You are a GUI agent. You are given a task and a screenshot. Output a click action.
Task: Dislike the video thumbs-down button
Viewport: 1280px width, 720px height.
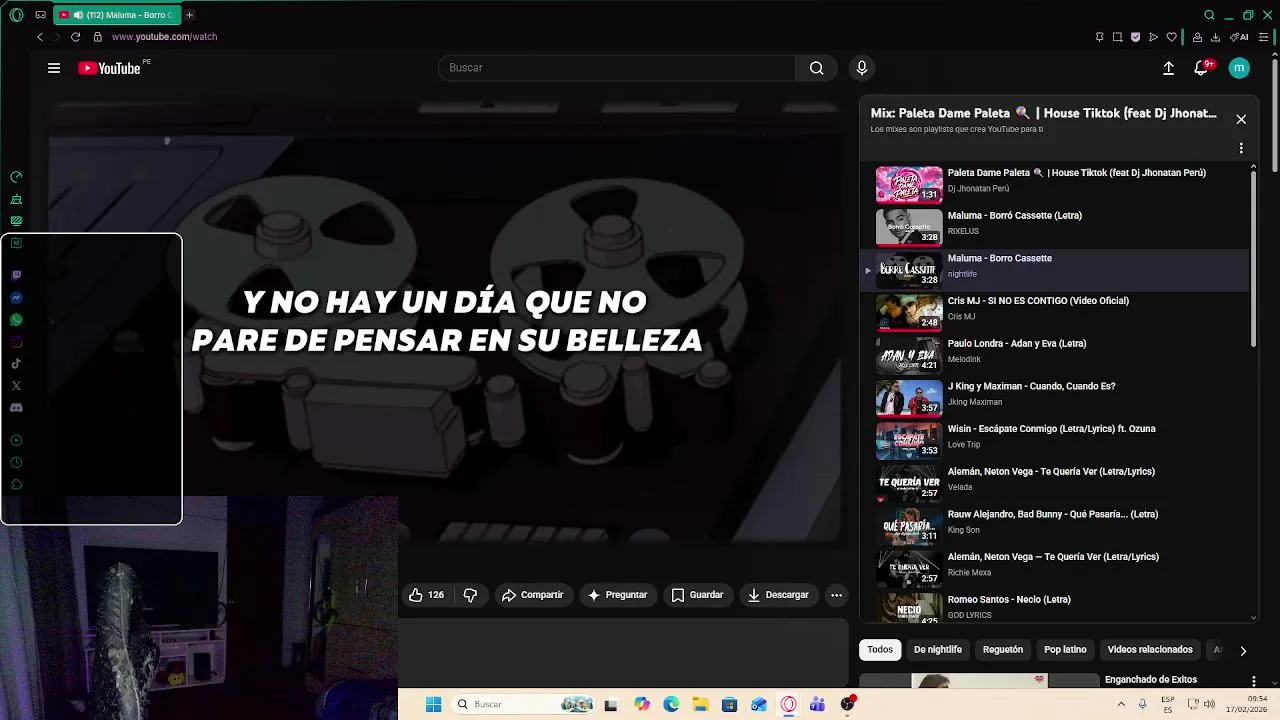point(470,595)
